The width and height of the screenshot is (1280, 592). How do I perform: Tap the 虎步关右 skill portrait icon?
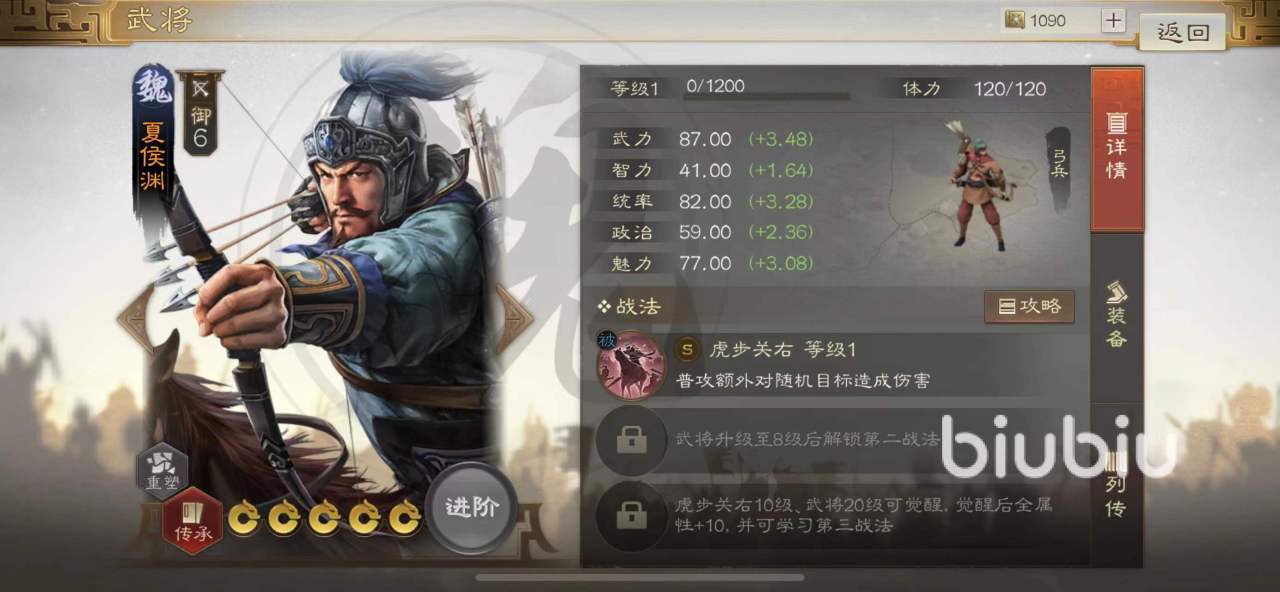[x=631, y=364]
